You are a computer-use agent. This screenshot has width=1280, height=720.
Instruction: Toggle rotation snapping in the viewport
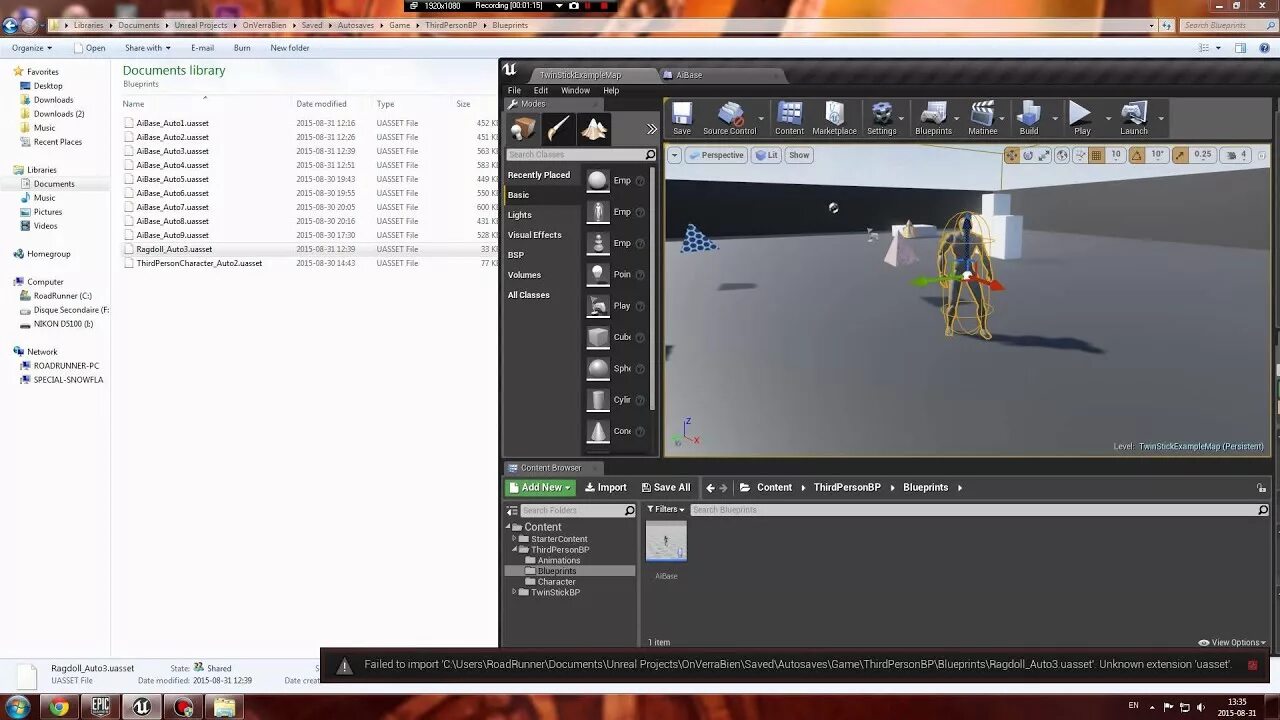[1138, 155]
